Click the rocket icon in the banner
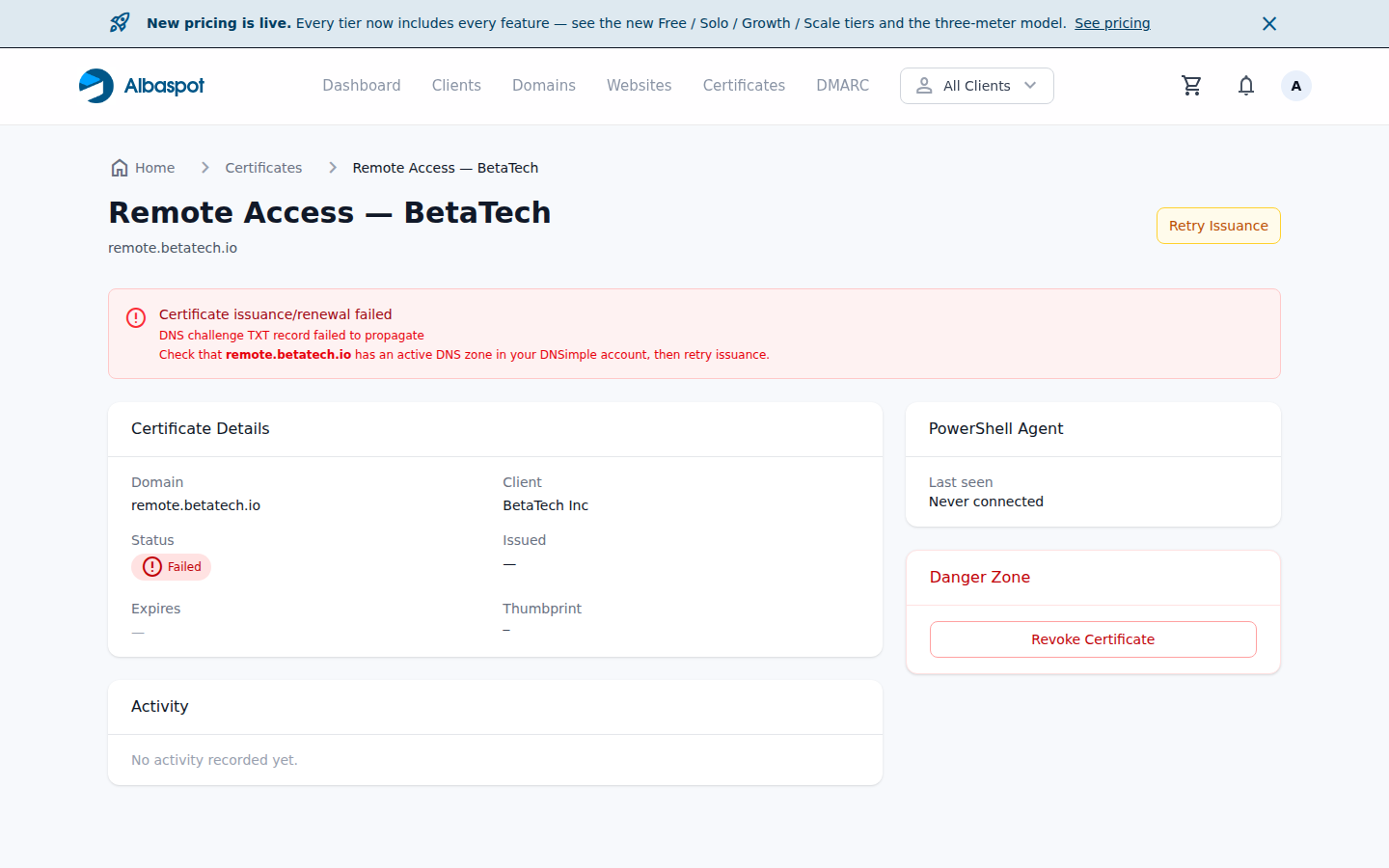1389x868 pixels. coord(120,23)
